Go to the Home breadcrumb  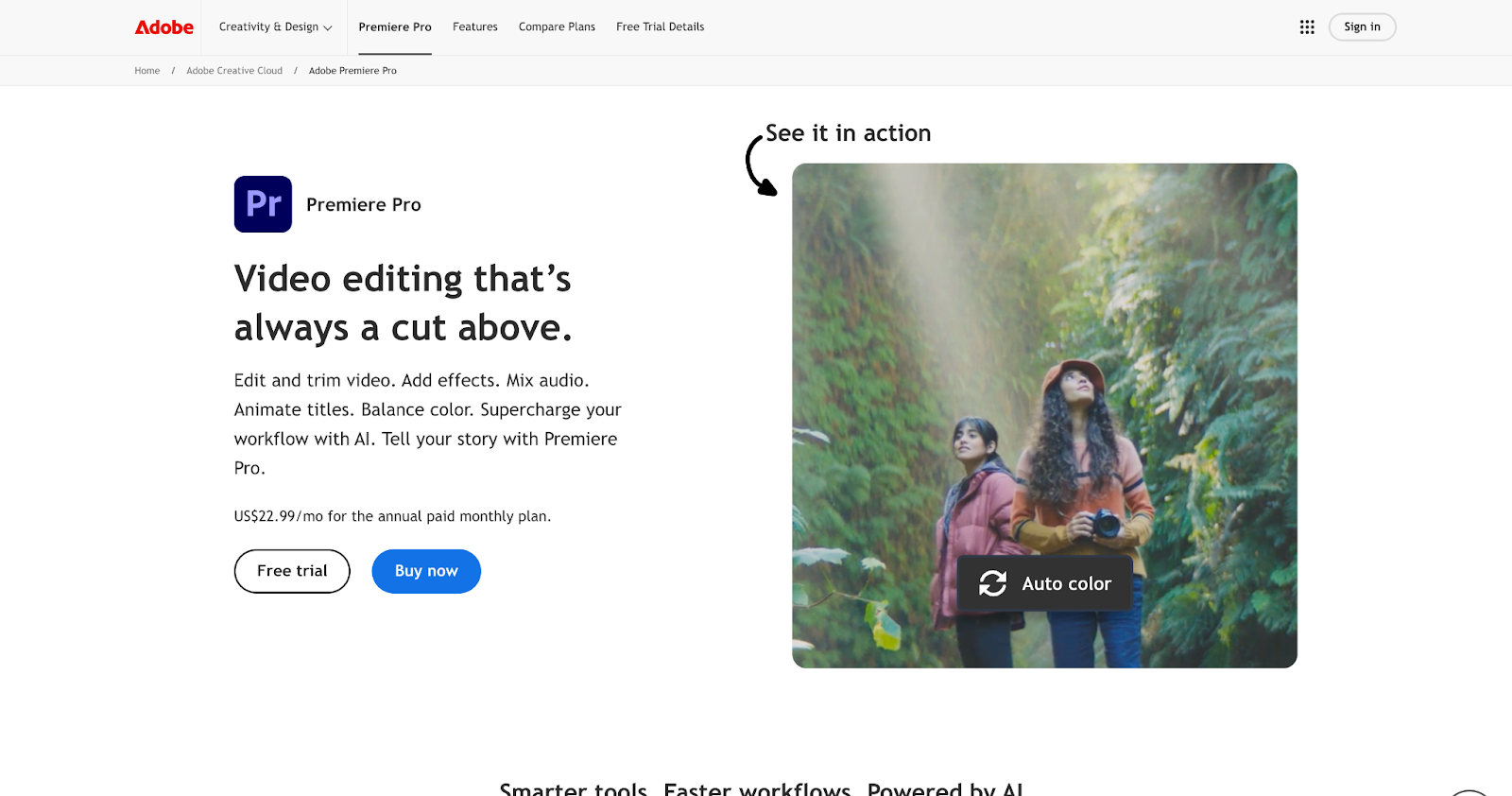pyautogui.click(x=147, y=71)
